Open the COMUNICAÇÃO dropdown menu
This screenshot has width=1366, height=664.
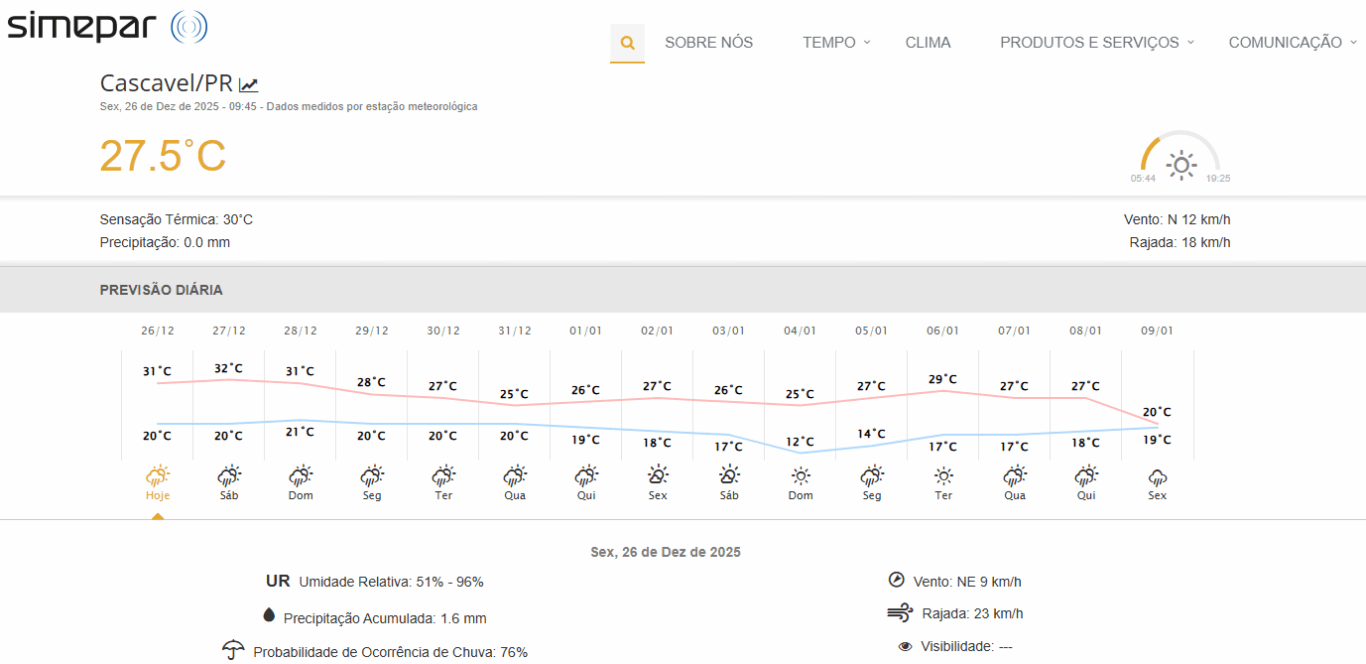click(1292, 43)
